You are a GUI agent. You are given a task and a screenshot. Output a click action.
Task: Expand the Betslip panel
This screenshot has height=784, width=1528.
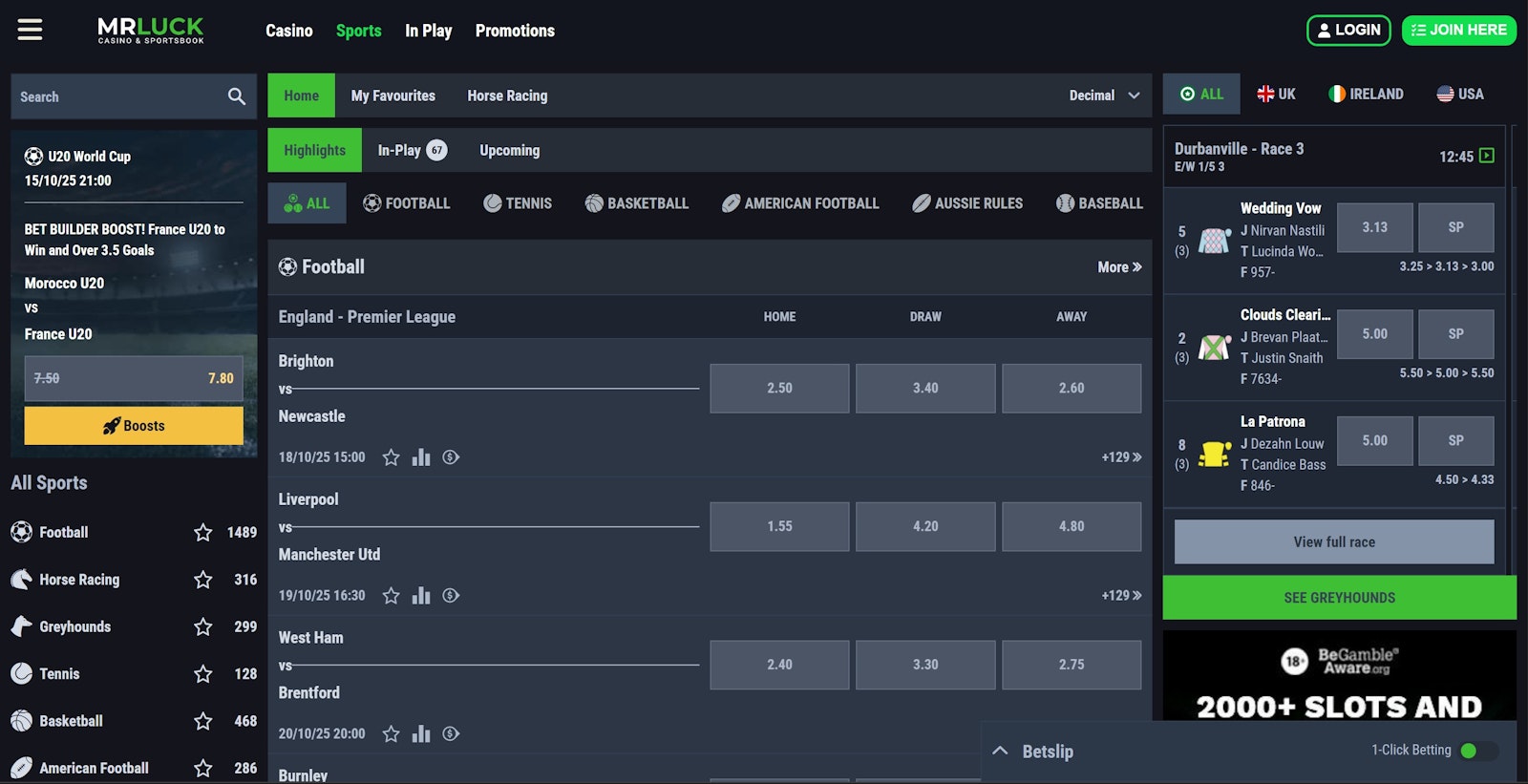pos(1000,752)
